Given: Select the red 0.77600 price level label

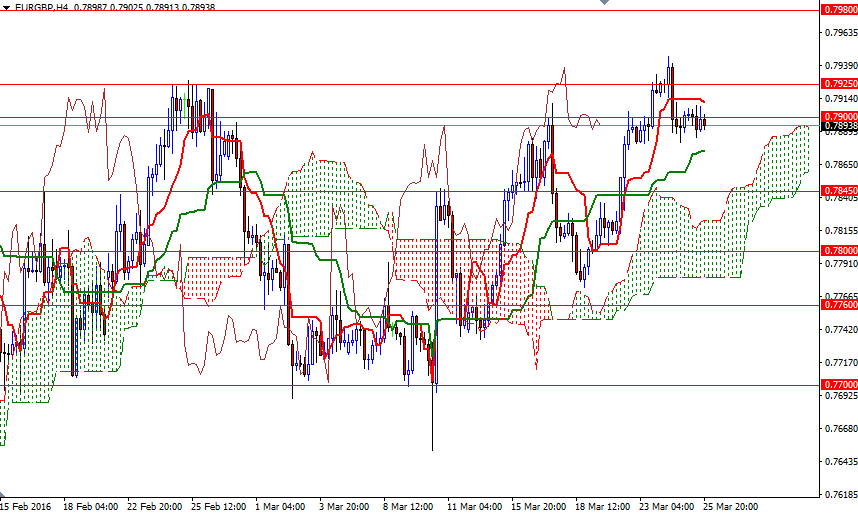Looking at the screenshot, I should click(840, 304).
